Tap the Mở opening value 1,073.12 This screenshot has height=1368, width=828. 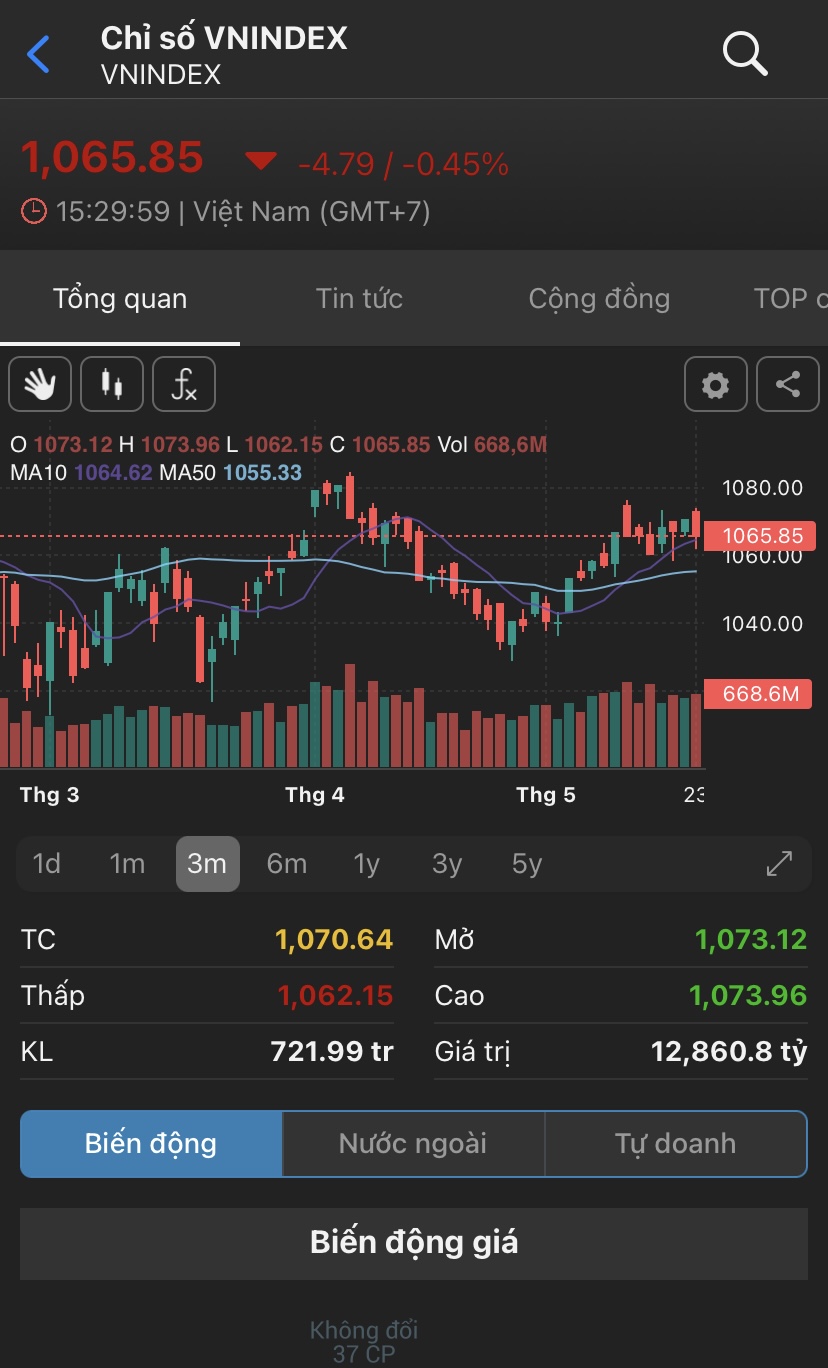[751, 939]
